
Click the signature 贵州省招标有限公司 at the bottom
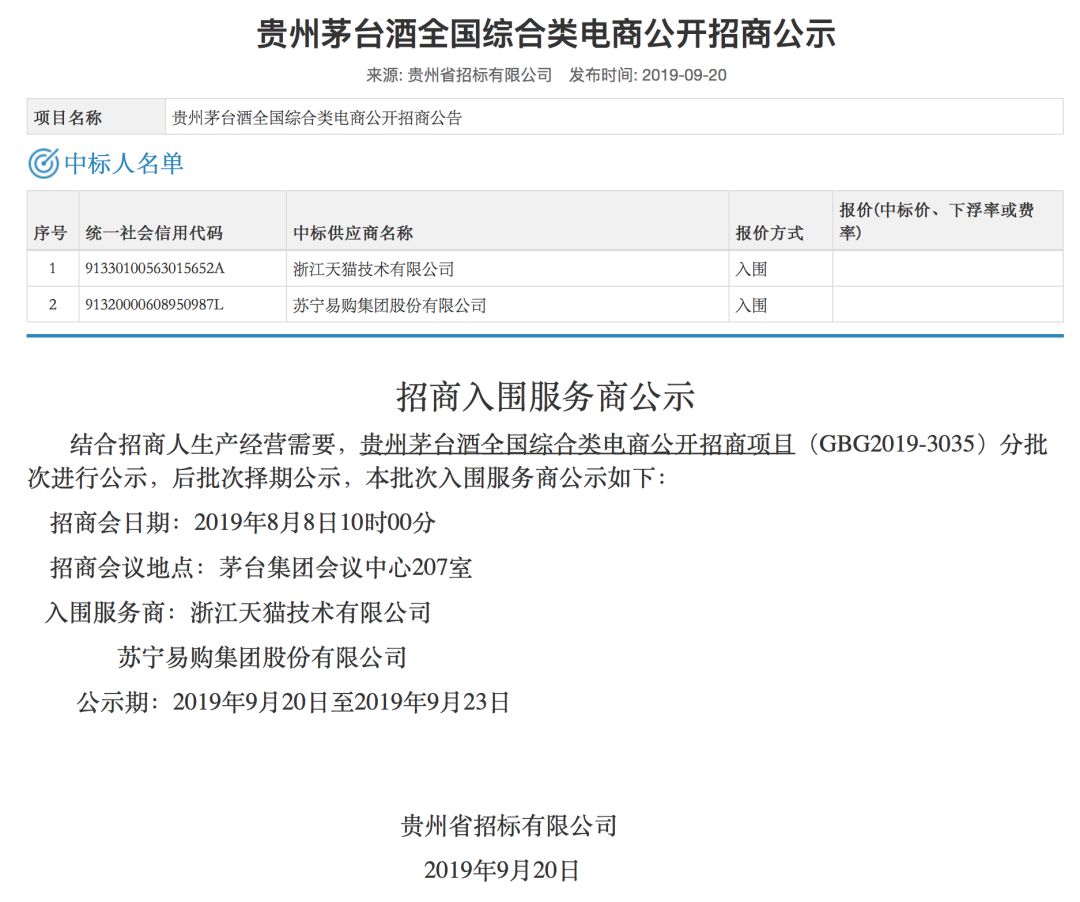[509, 825]
